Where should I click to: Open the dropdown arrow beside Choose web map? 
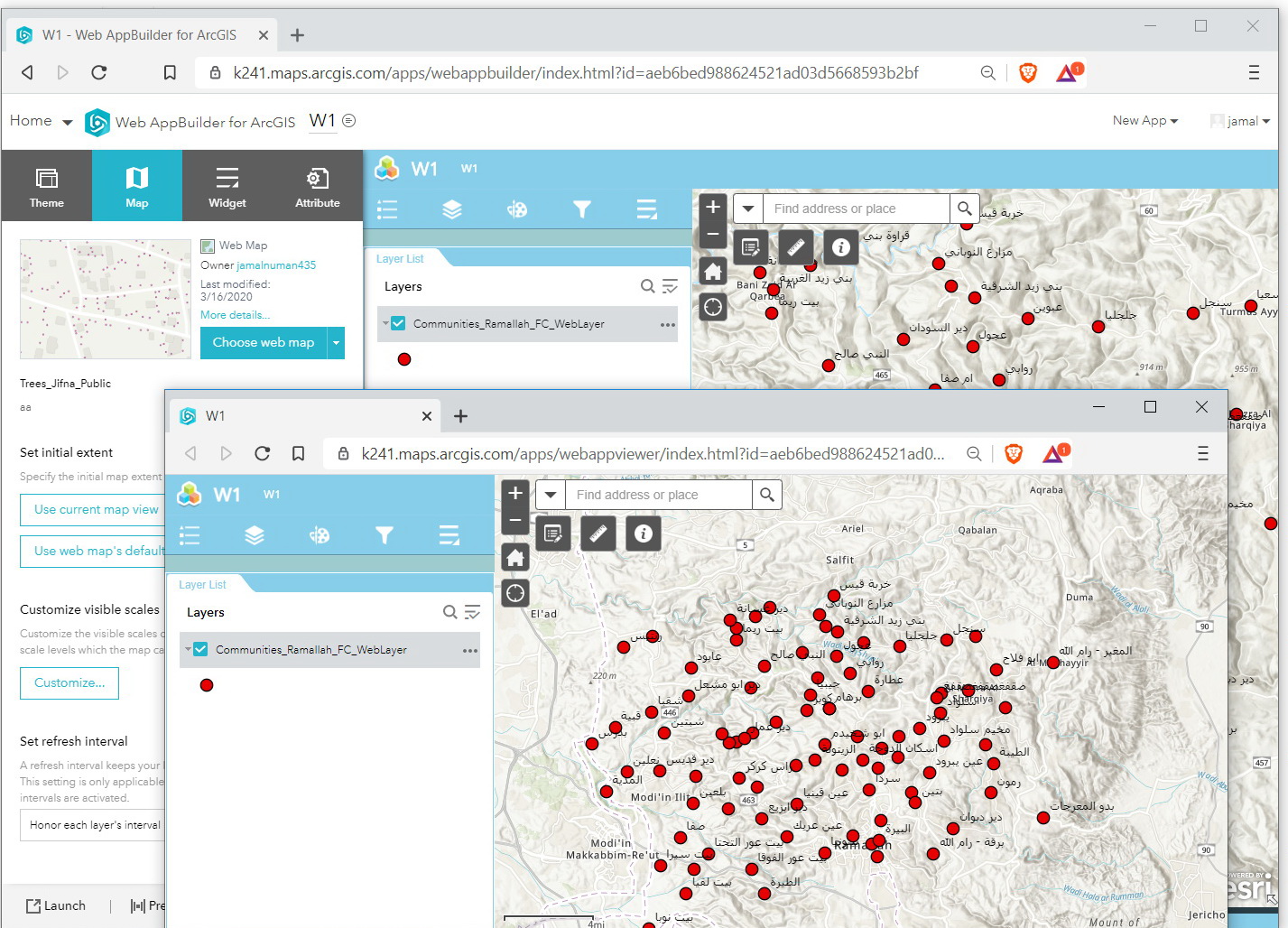tap(337, 343)
